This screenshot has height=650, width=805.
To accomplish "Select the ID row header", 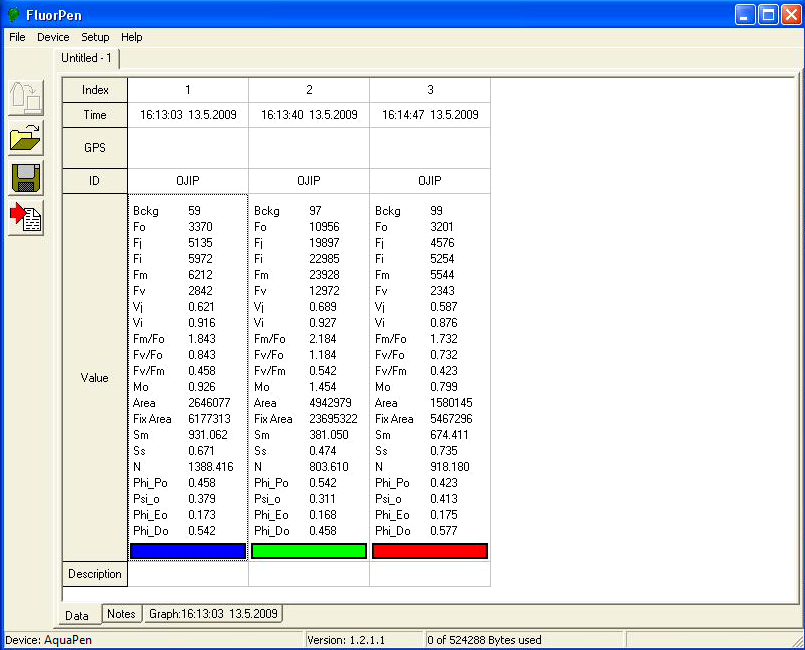I will tap(95, 181).
